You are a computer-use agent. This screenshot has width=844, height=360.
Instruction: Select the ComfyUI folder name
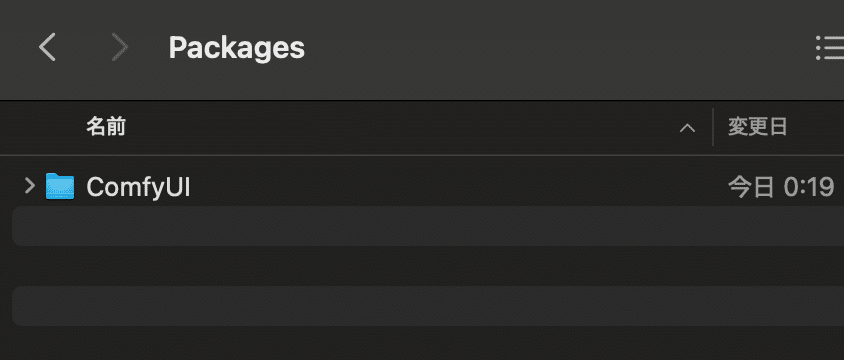138,187
